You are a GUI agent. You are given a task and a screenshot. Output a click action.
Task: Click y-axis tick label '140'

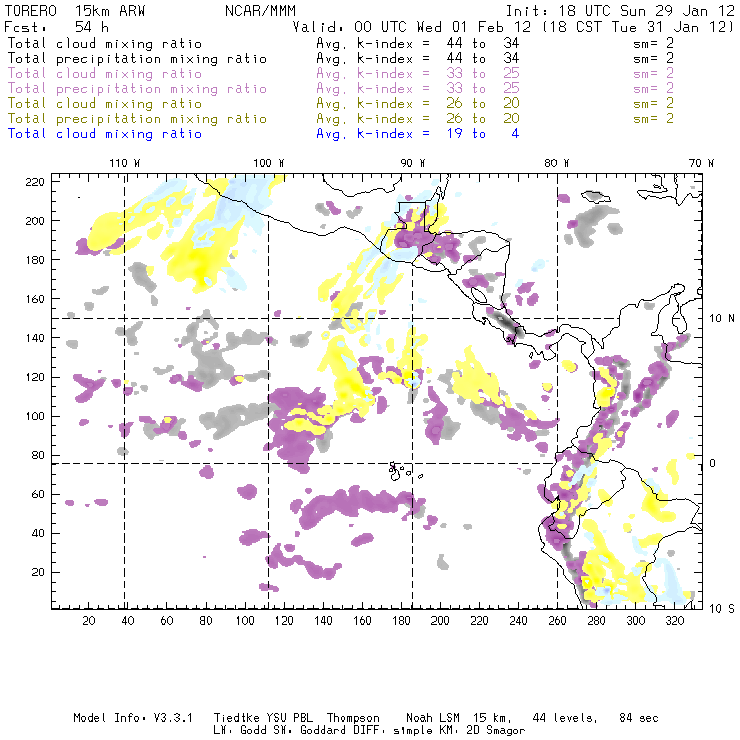point(35,338)
